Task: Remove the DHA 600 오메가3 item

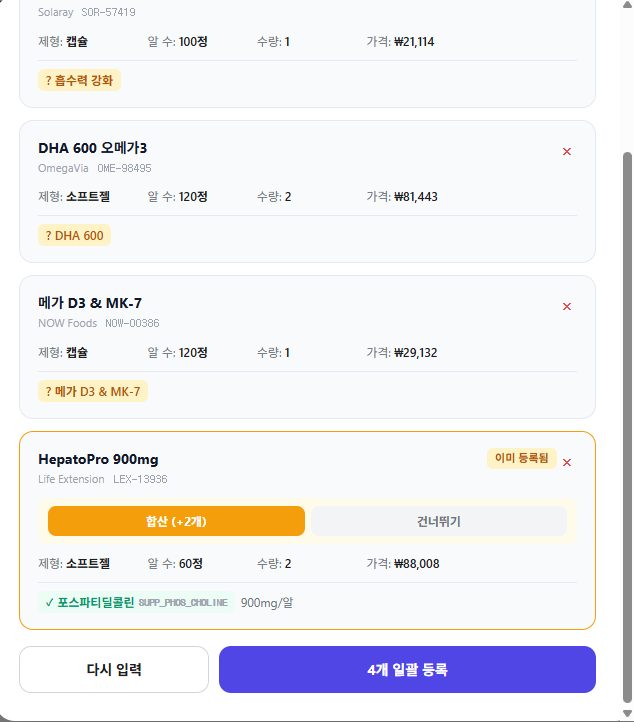Action: [x=567, y=152]
